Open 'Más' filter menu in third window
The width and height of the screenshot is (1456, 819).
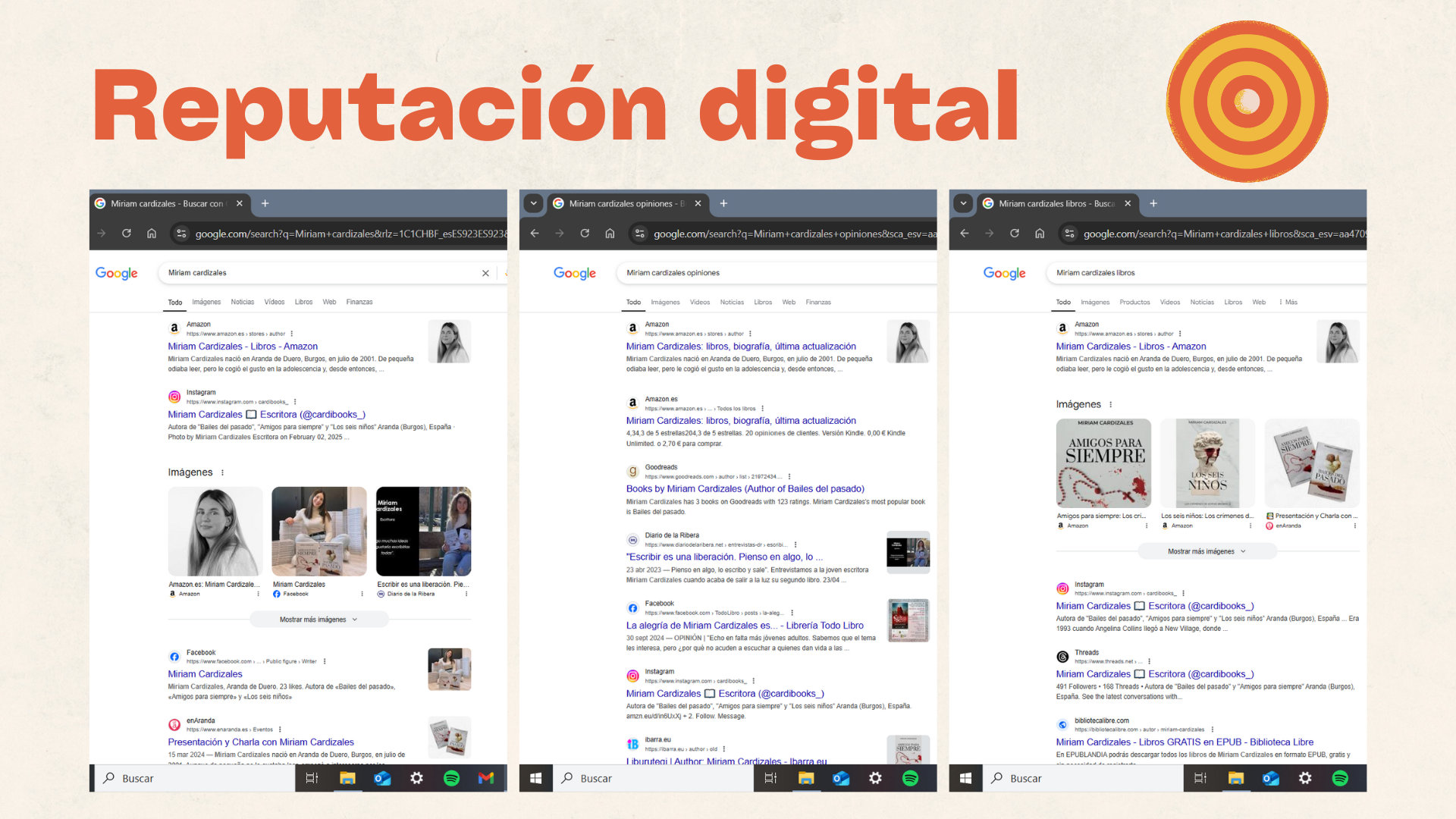click(x=1288, y=302)
